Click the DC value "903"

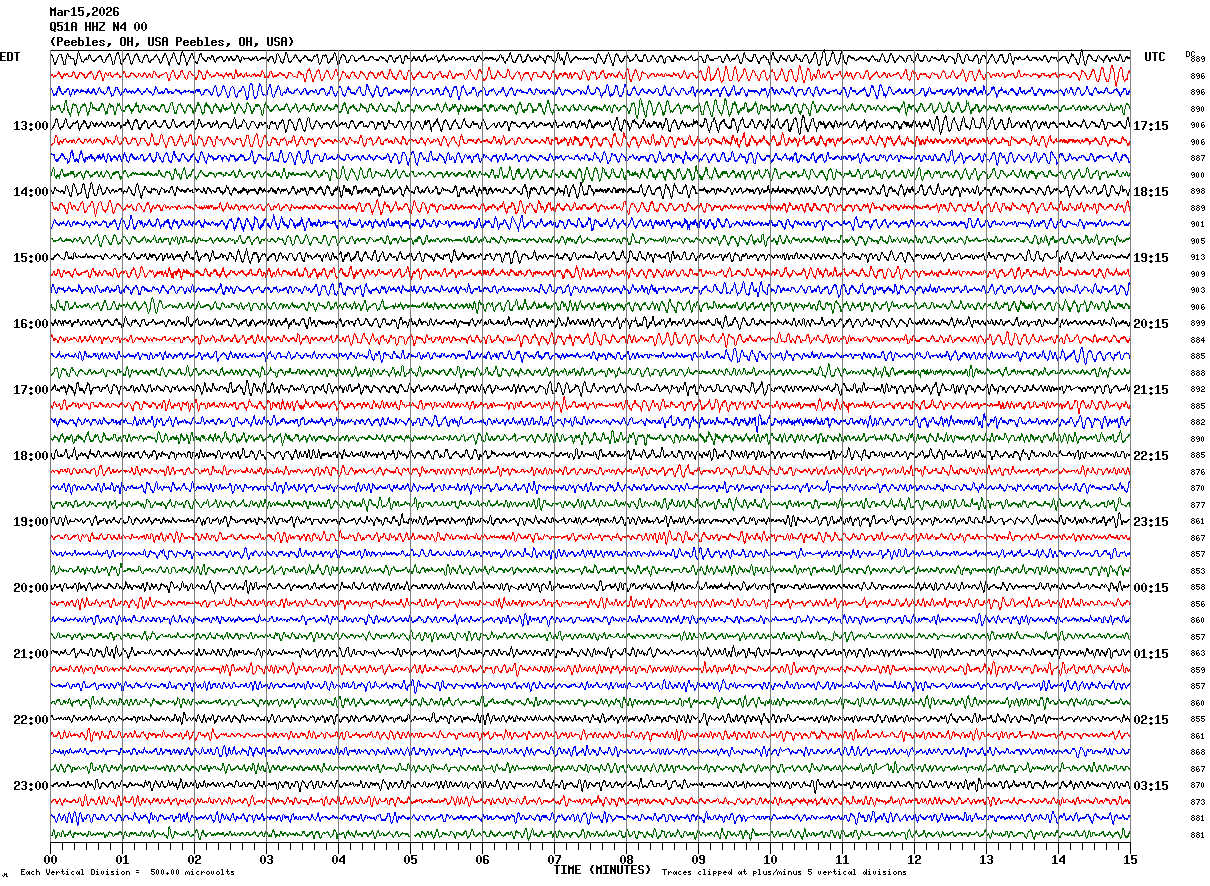1197,290
